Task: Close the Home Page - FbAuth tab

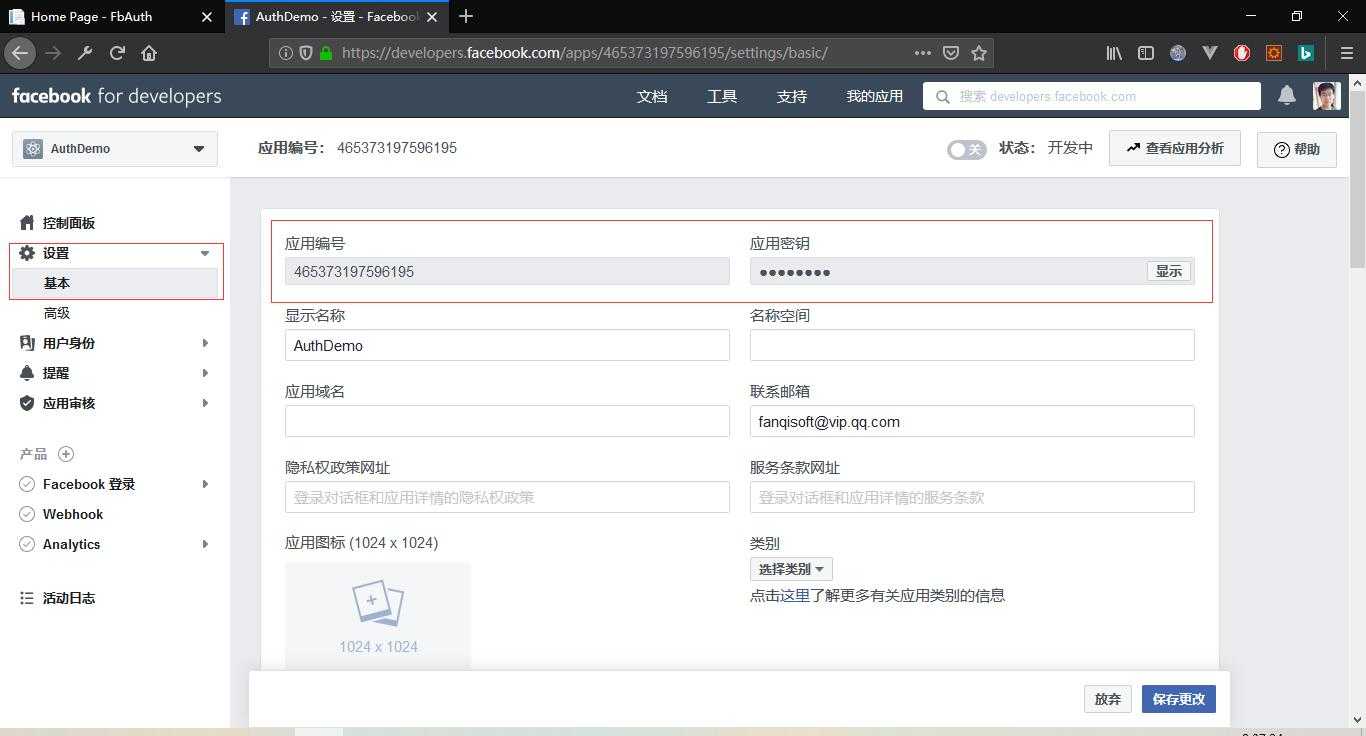Action: (207, 16)
